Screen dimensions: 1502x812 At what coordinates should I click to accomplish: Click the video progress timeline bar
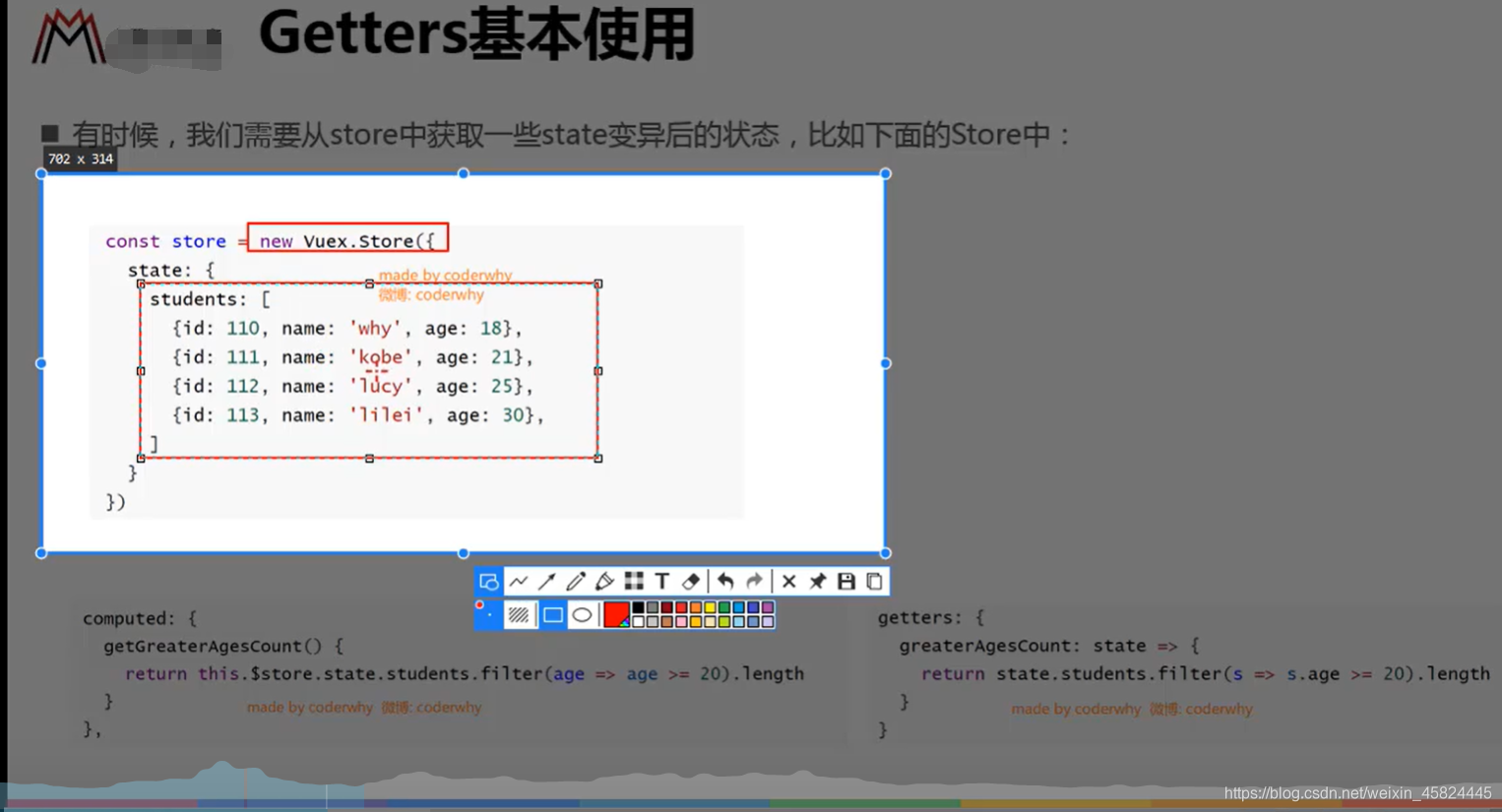(x=751, y=804)
